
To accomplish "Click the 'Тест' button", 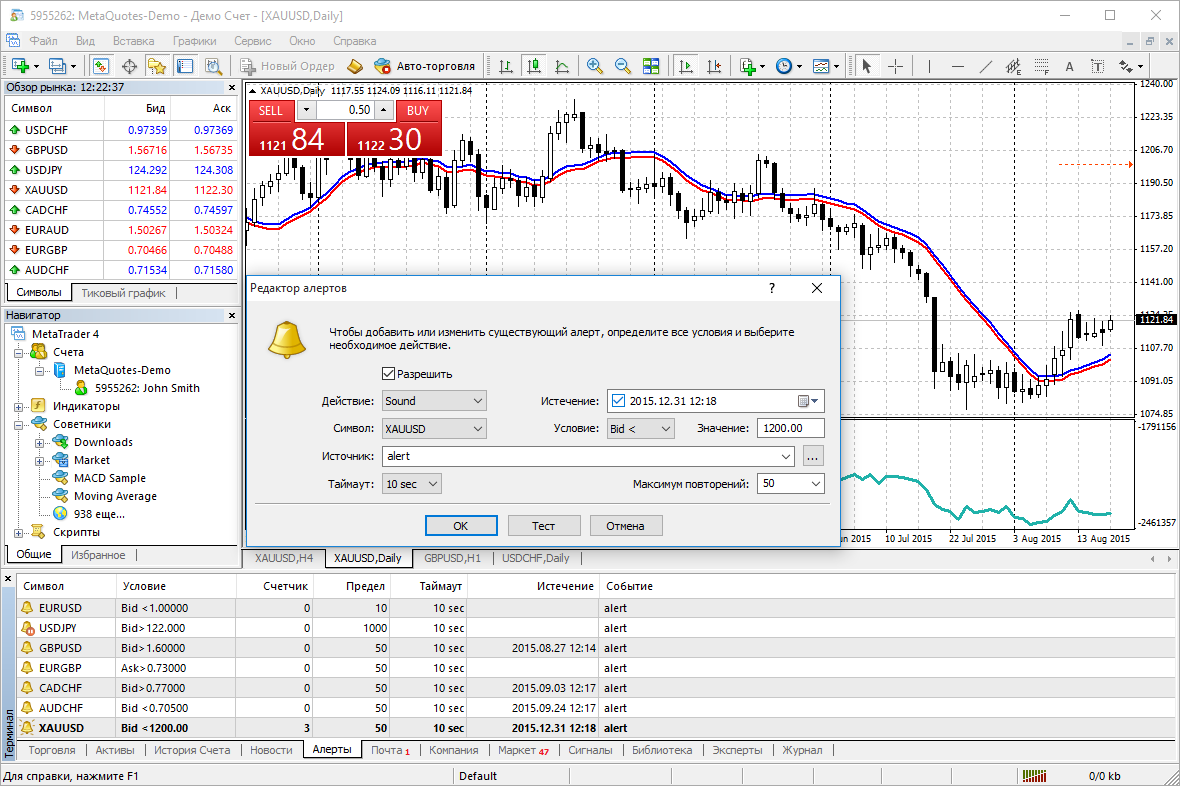I will coord(544,526).
